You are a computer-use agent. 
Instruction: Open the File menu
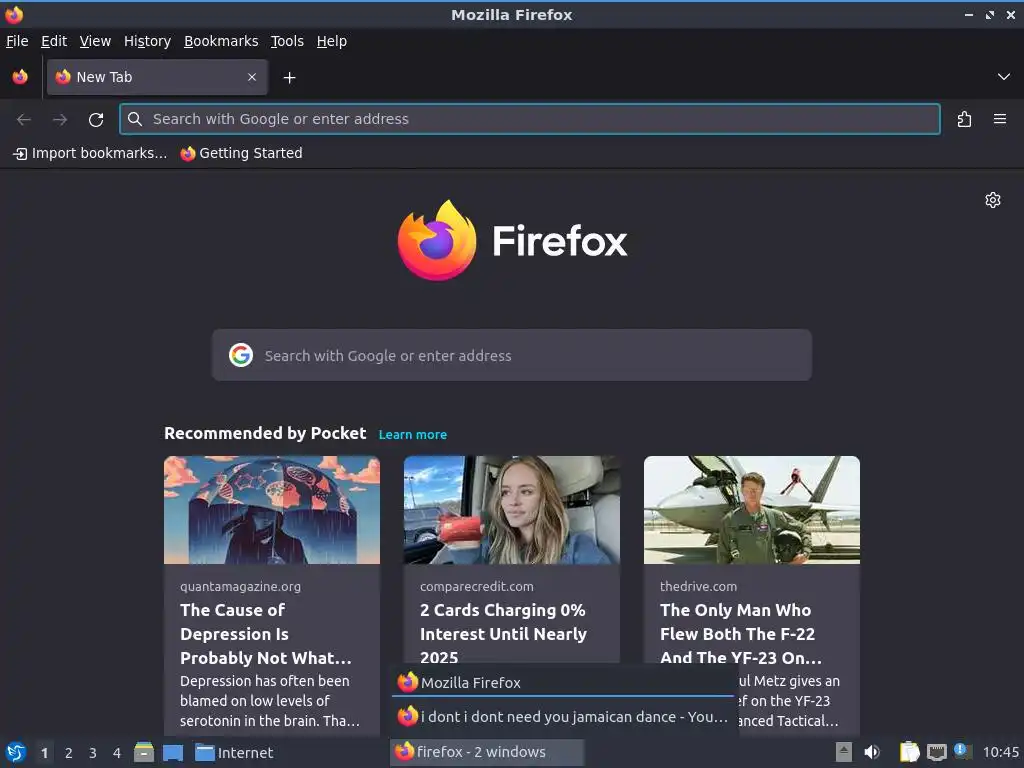pos(17,41)
